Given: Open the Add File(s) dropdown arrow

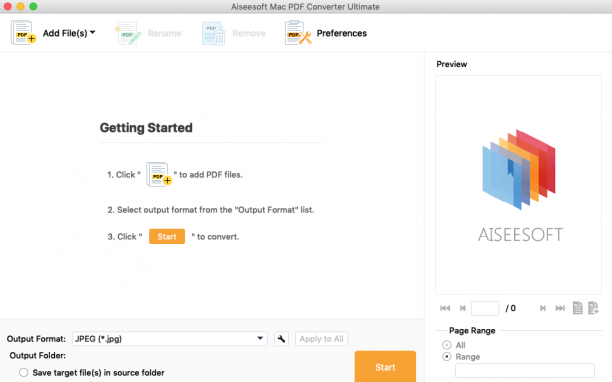Looking at the screenshot, I should tap(93, 32).
